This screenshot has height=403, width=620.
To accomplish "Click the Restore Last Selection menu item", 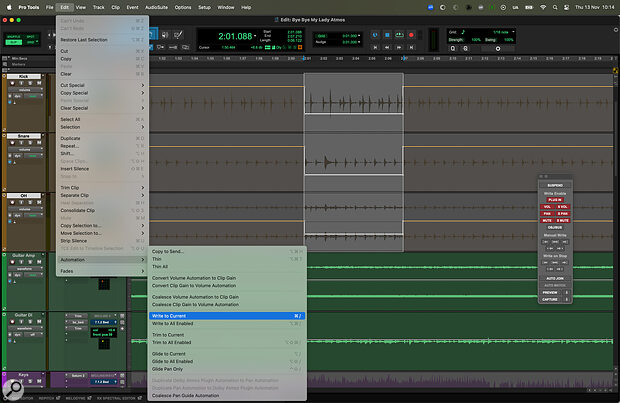I will point(102,40).
